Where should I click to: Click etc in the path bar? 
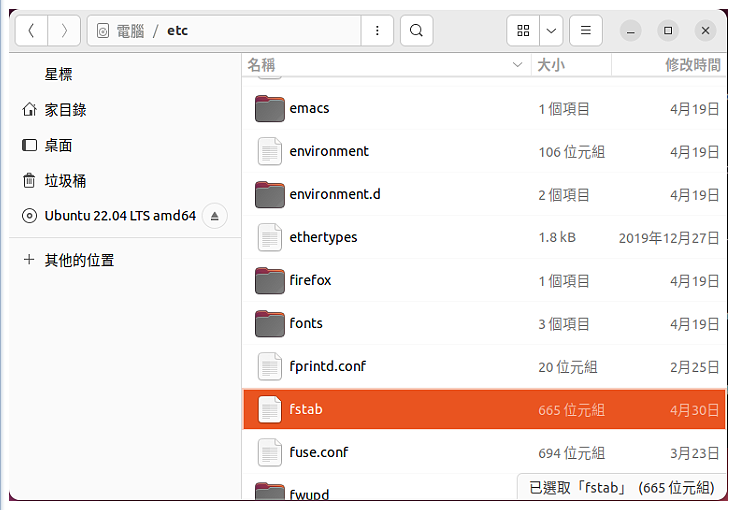(x=177, y=31)
